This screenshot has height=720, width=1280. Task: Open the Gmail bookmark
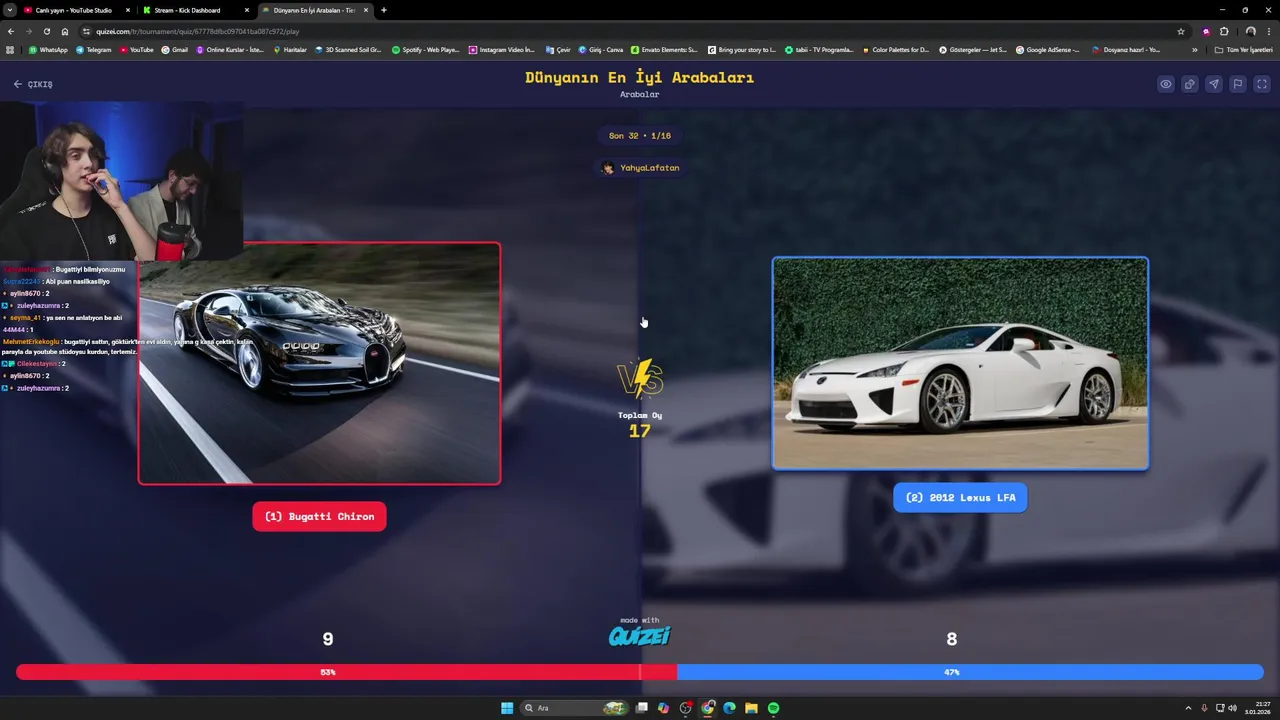pos(175,49)
